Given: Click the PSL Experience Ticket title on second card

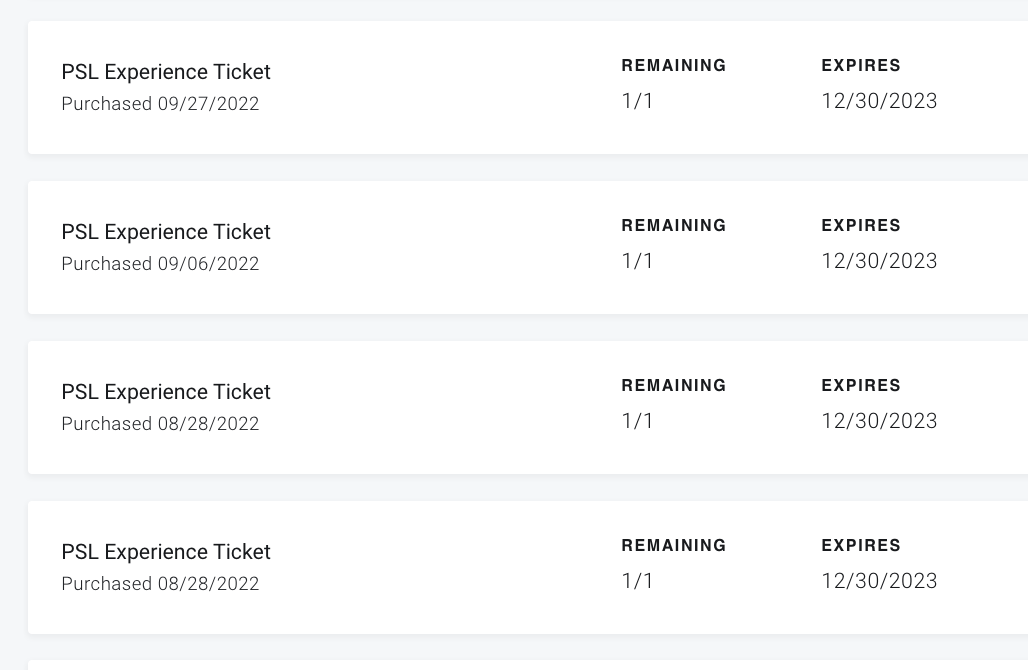Looking at the screenshot, I should pyautogui.click(x=166, y=232).
